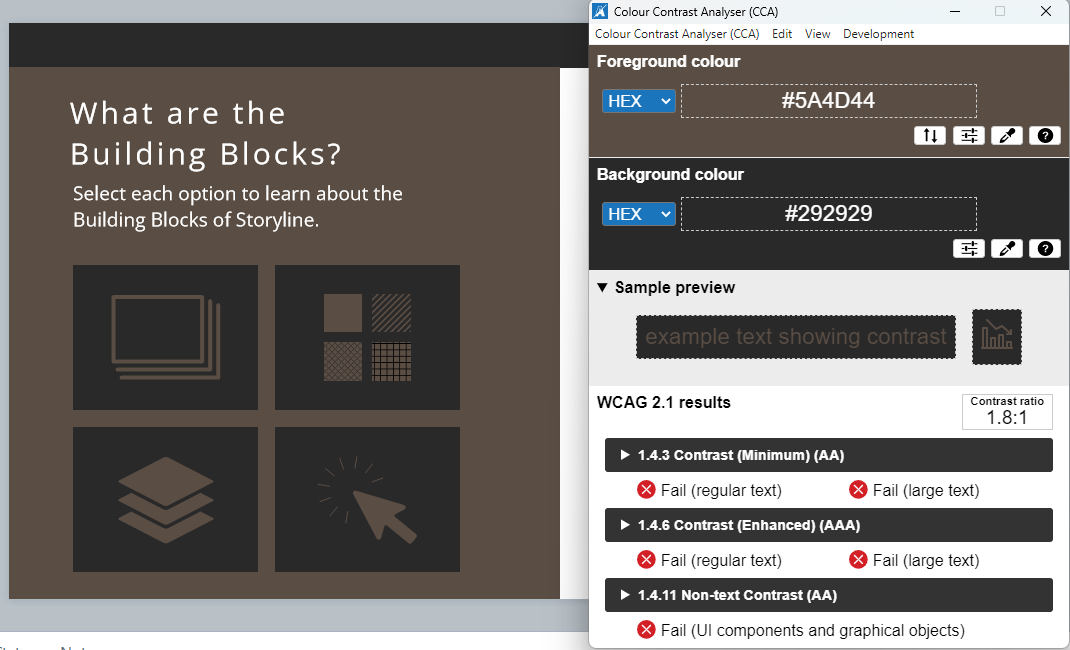Click background hex field #292929
This screenshot has width=1070, height=650.
tap(828, 214)
